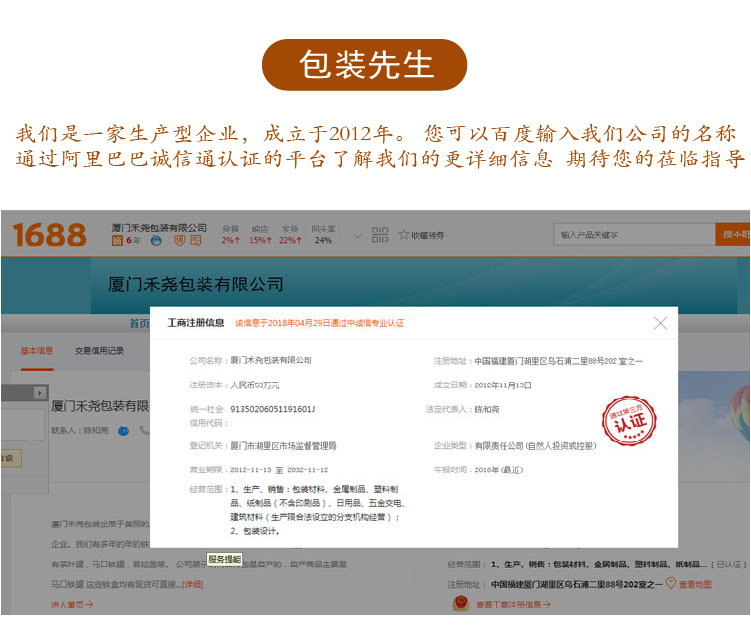This screenshot has width=751, height=627.
Task: Click the 详细 link in company description
Action: coord(192,584)
